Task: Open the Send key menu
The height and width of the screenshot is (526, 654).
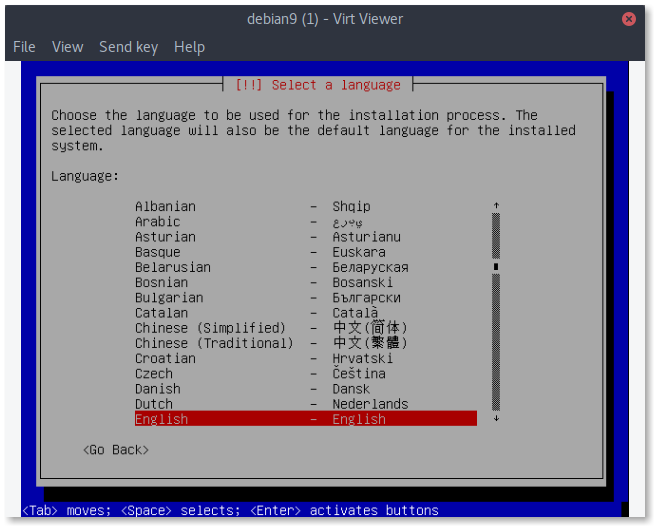Action: 128,47
